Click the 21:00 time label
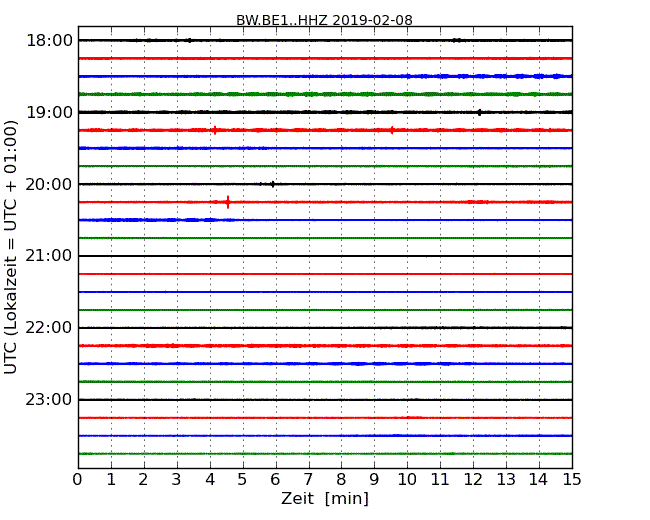Screen dimensions: 650x520 click(49, 256)
